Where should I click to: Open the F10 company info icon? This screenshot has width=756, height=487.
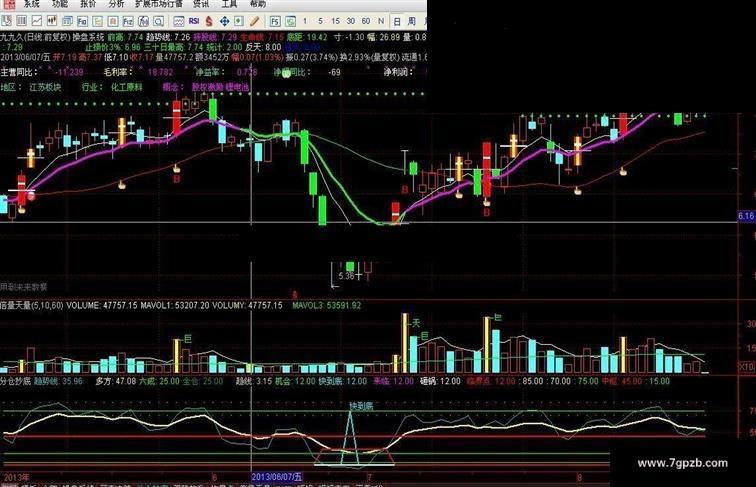(82, 21)
